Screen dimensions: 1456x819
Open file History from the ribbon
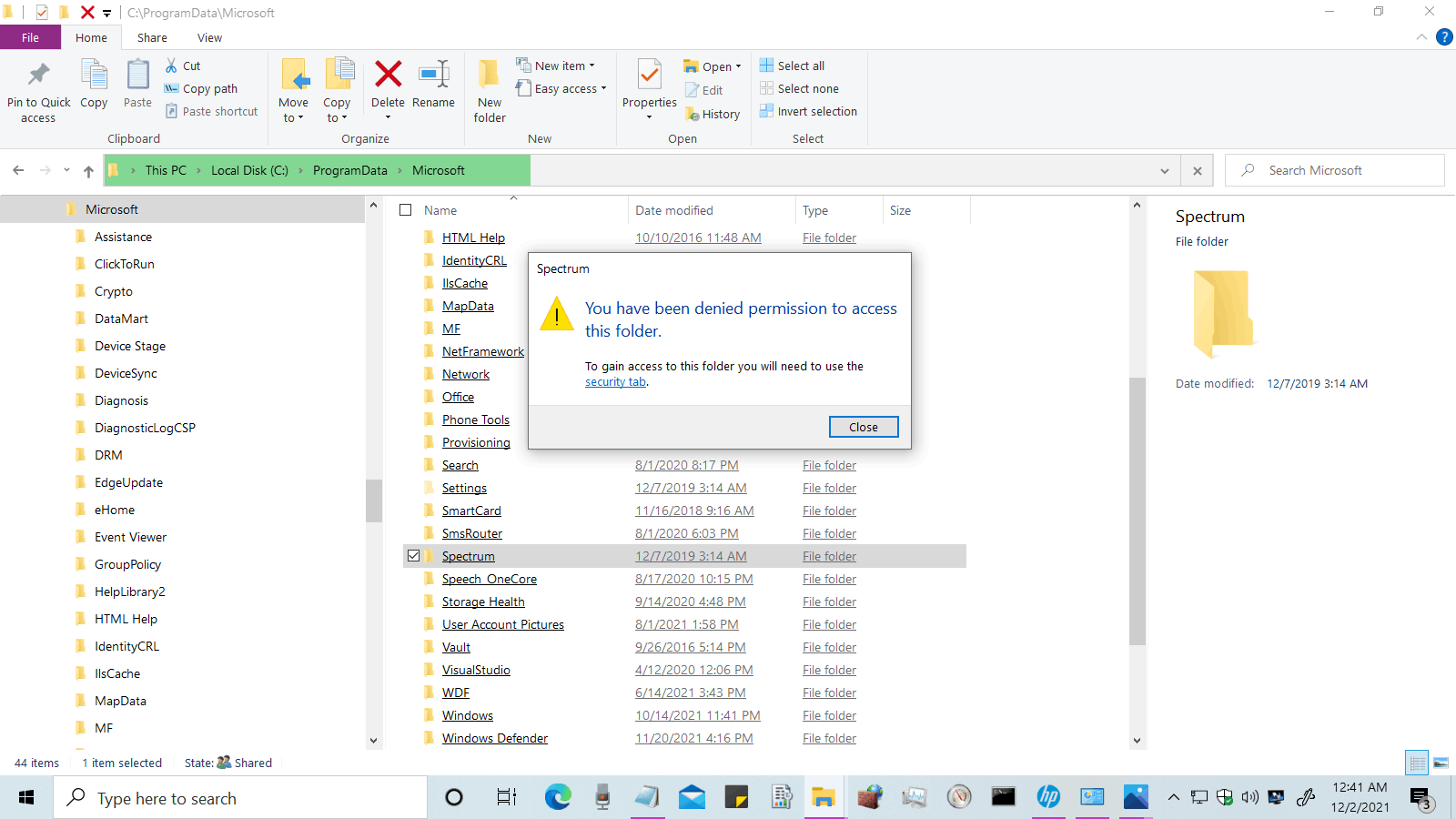click(712, 114)
